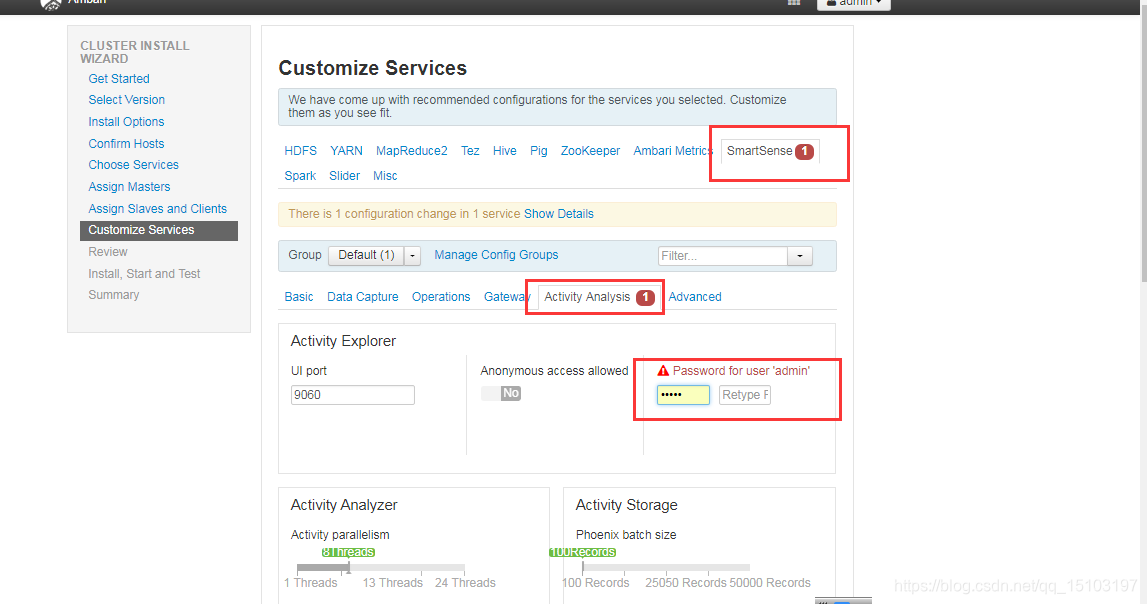This screenshot has width=1147, height=604.
Task: Open the HDFS service tab
Action: tap(301, 151)
